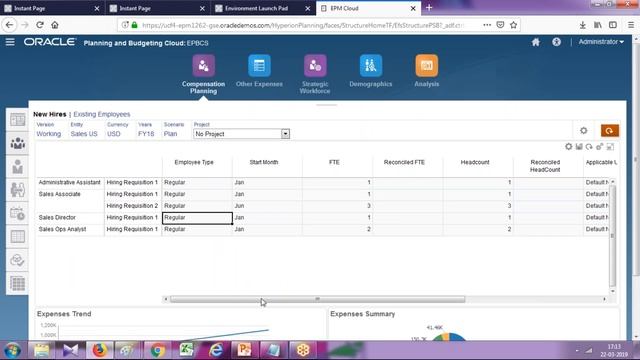Click the form refresh icon
The height and width of the screenshot is (360, 640).
(589, 147)
